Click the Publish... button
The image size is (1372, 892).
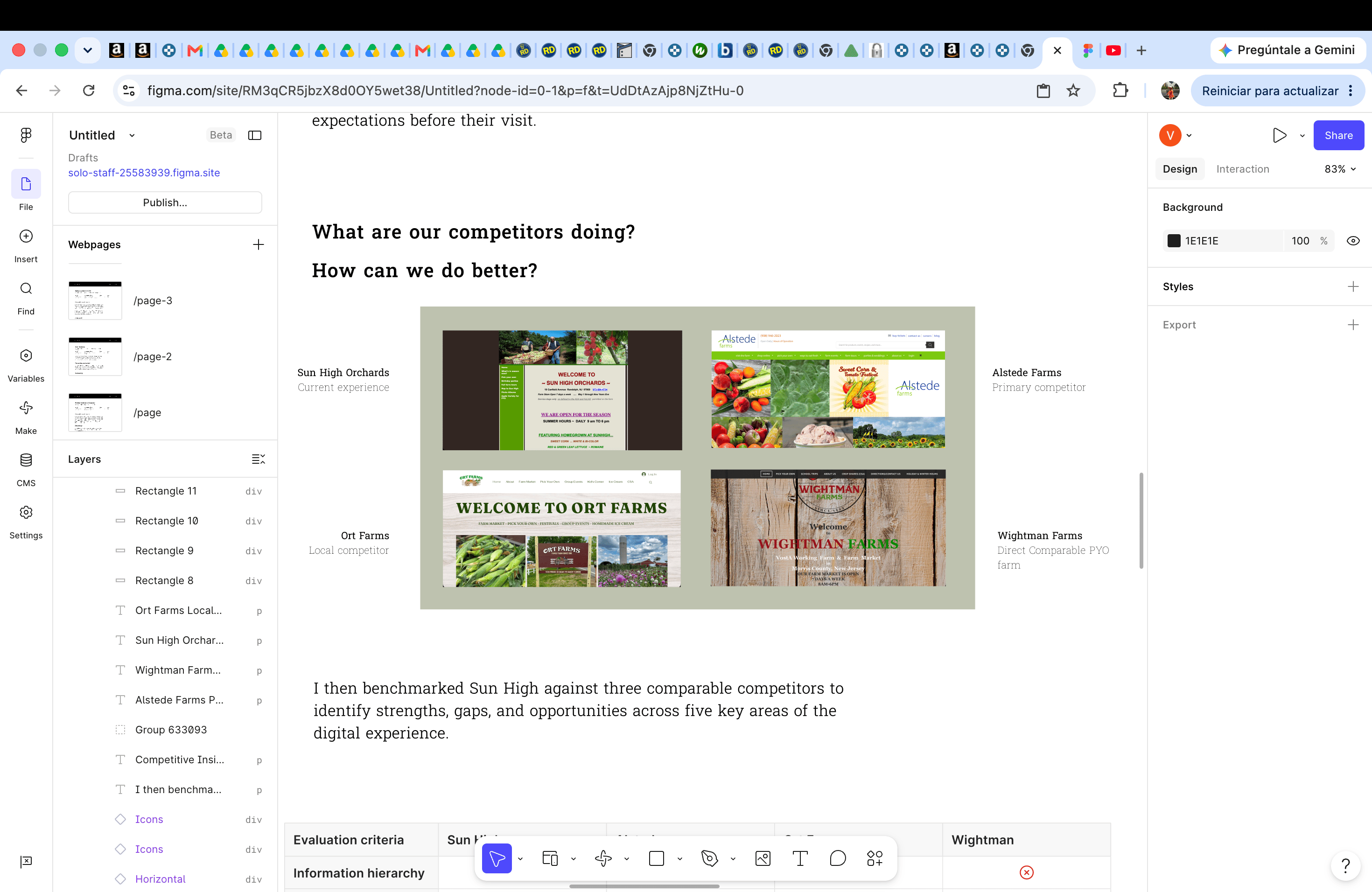coord(165,202)
